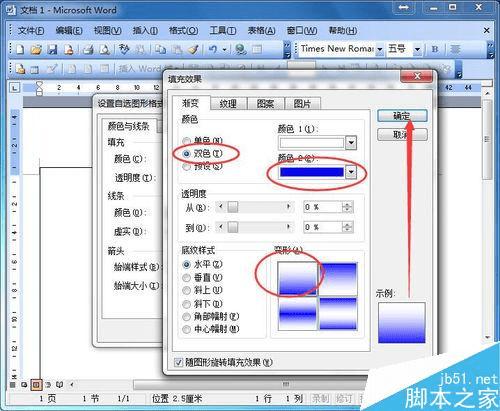Screen dimensions: 500x411
Task: Choose the 斜下 shading style radio
Action: [187, 304]
